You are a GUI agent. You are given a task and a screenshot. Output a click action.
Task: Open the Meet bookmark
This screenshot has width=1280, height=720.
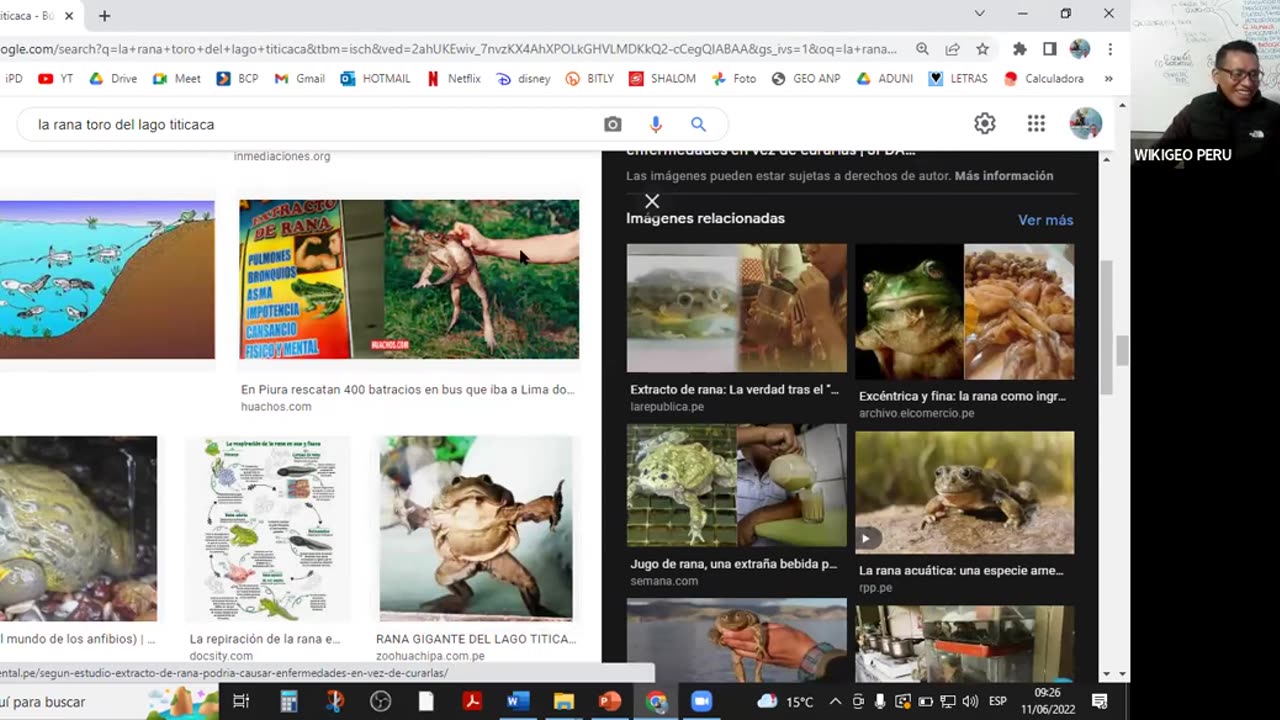(x=177, y=78)
